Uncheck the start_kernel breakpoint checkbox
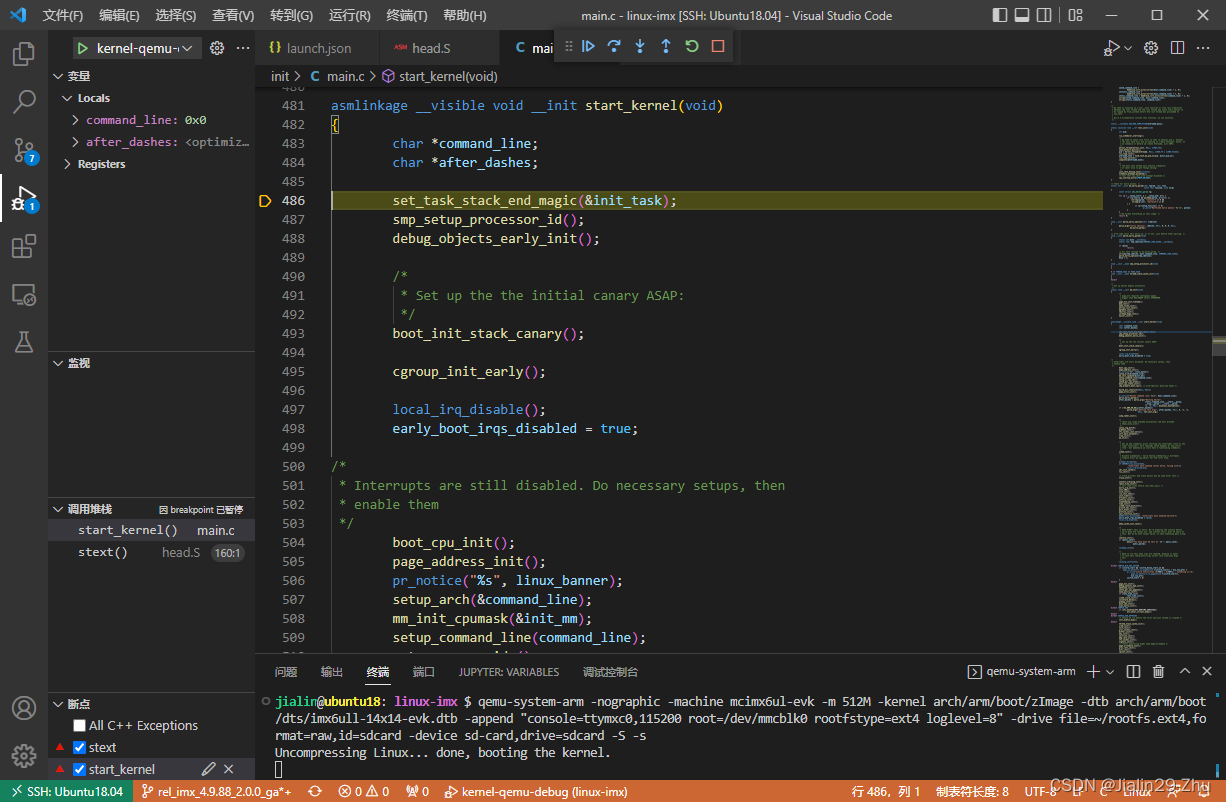Image resolution: width=1226 pixels, height=802 pixels. [79, 769]
